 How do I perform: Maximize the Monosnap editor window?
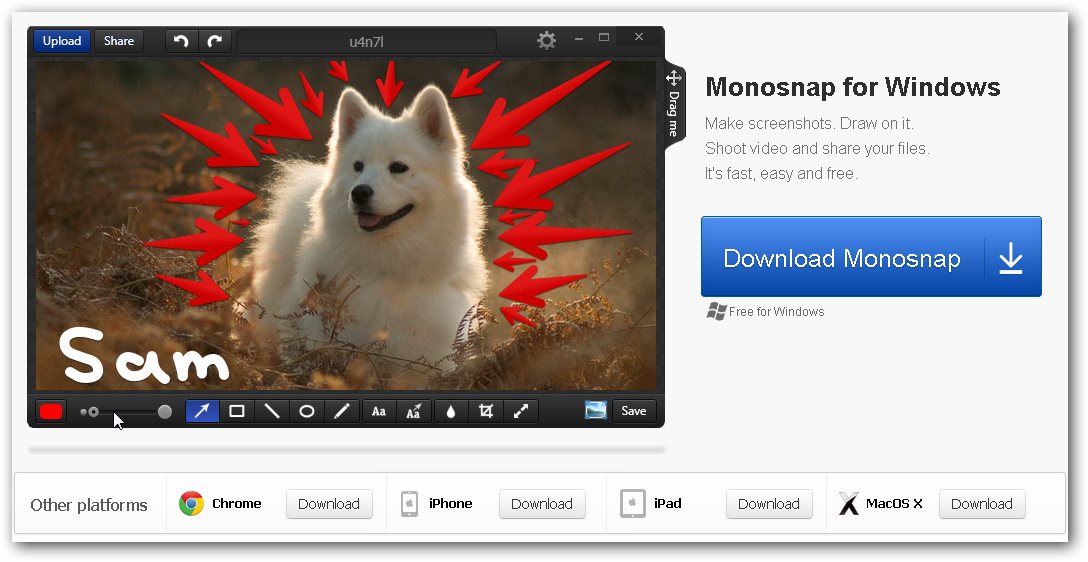click(604, 37)
